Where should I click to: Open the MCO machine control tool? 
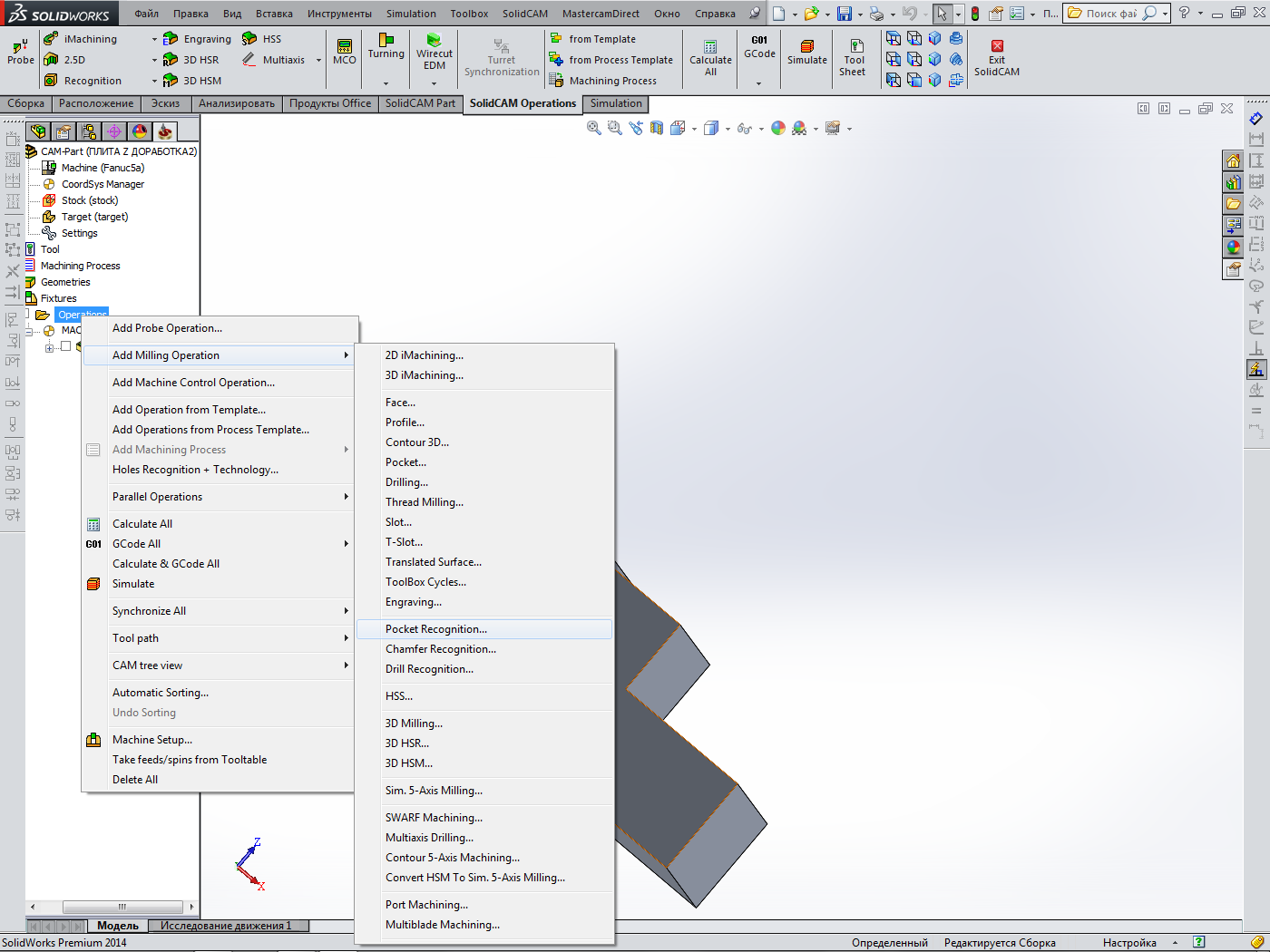click(x=345, y=52)
